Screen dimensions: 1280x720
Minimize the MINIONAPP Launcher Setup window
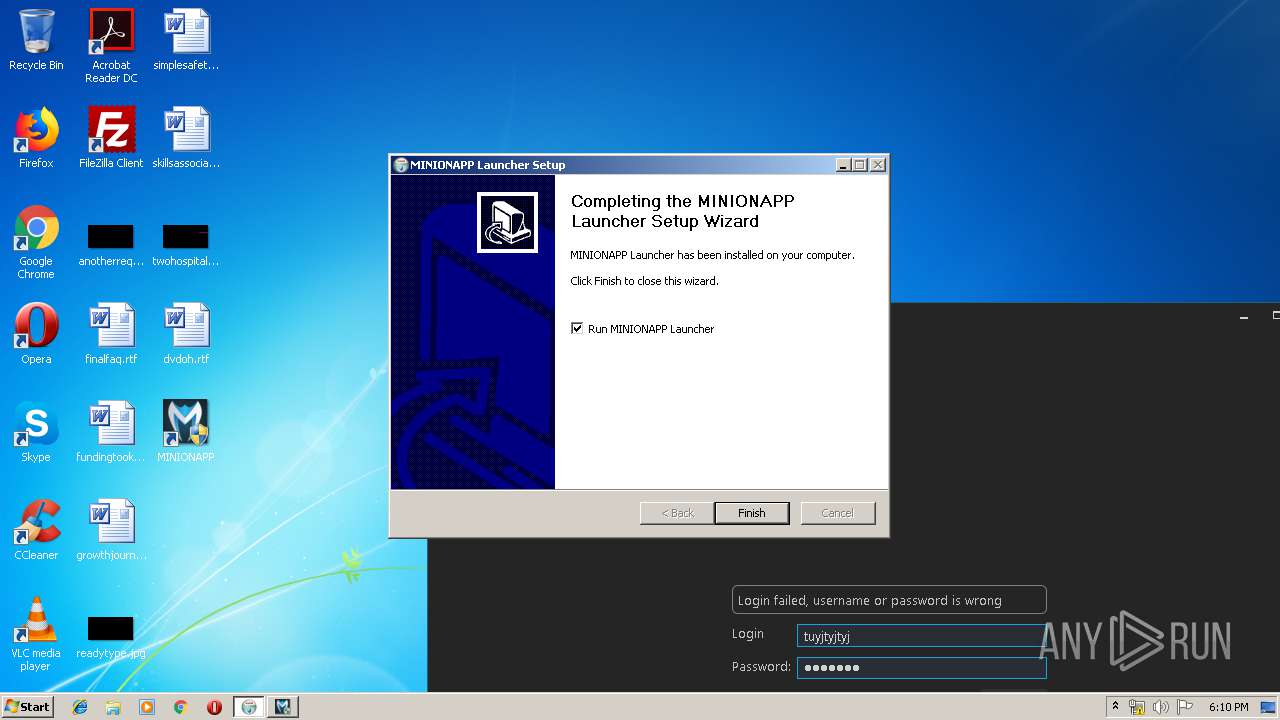pyautogui.click(x=843, y=165)
